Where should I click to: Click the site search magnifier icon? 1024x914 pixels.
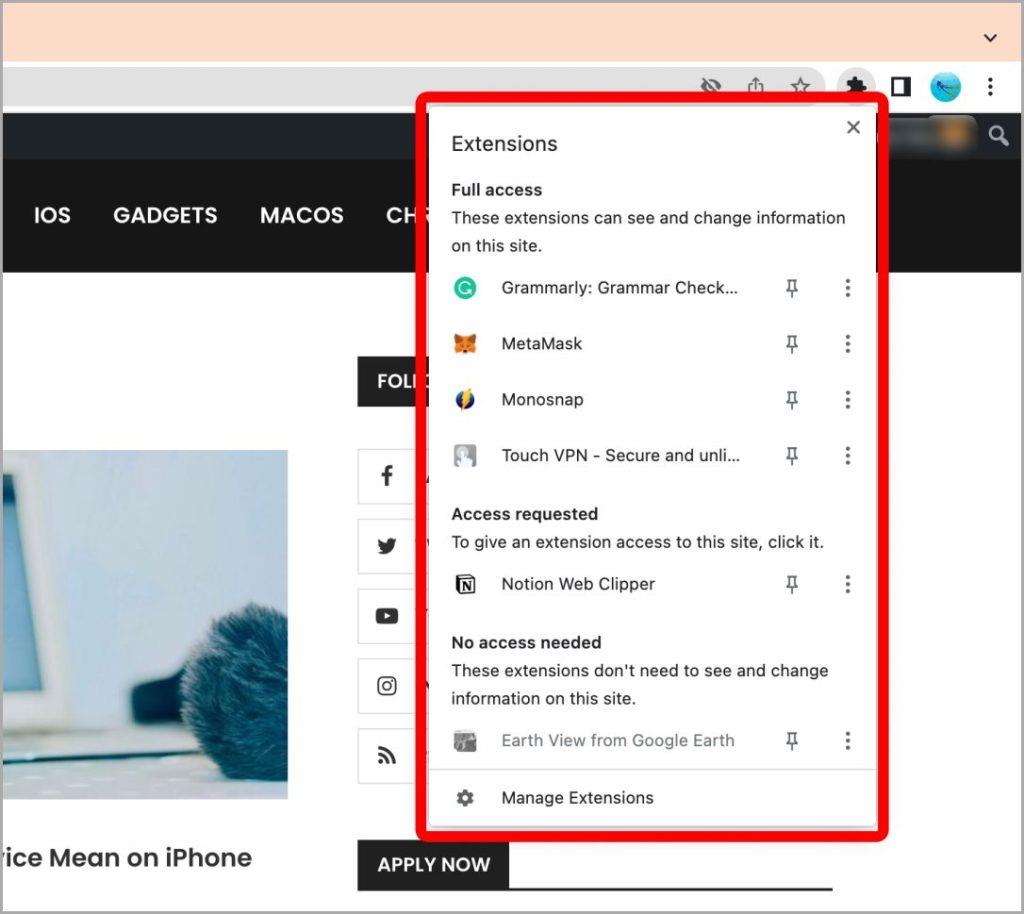[997, 136]
